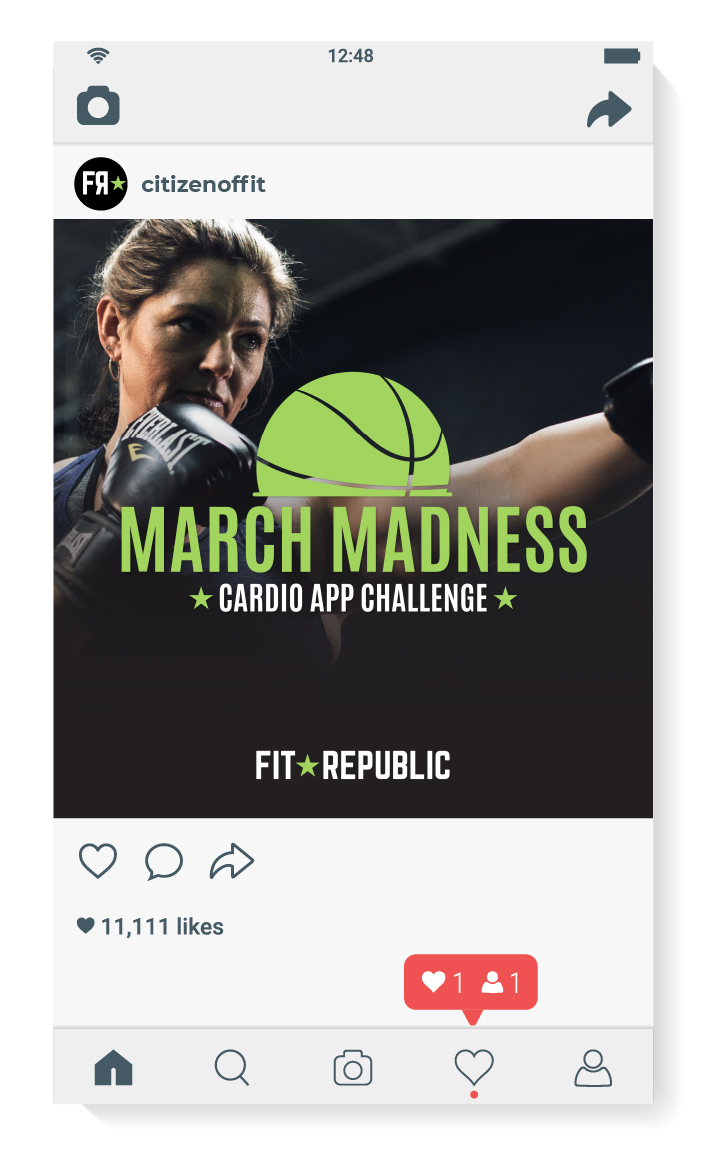Viewport: 720px width, 1158px height.
Task: Tap the red notification bubble
Action: [x=471, y=983]
